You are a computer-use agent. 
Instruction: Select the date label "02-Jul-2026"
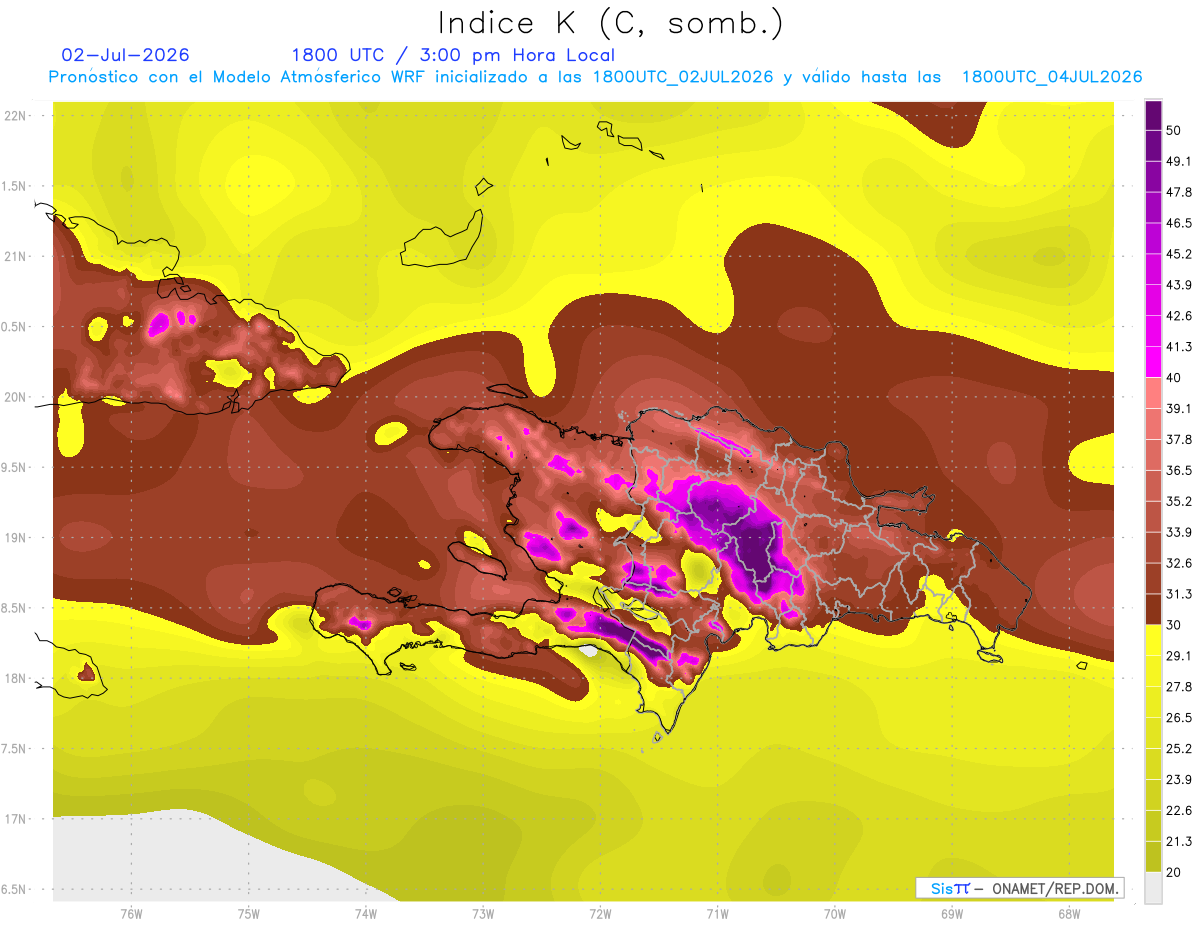click(125, 55)
